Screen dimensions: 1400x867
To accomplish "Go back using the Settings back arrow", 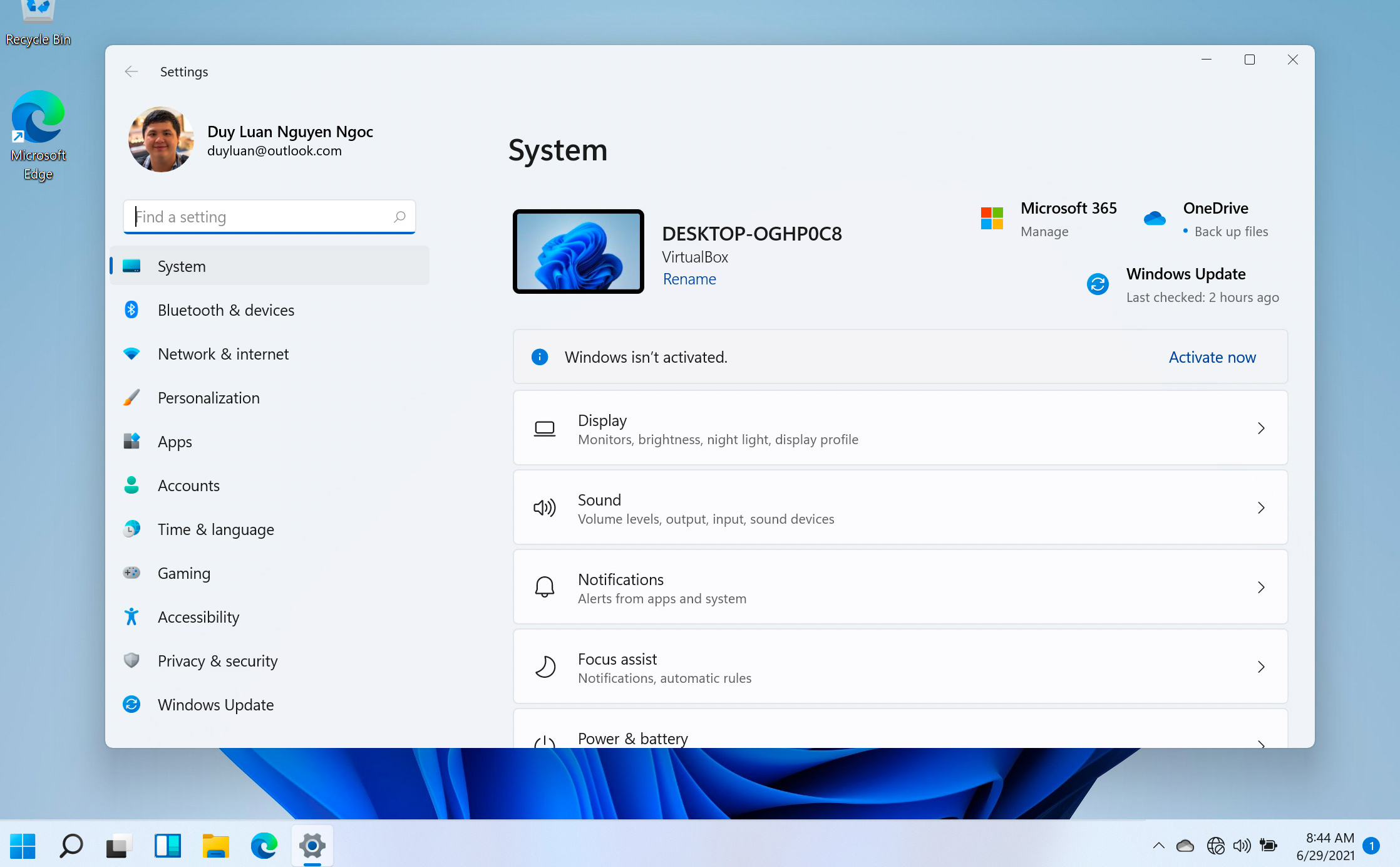I will point(131,71).
